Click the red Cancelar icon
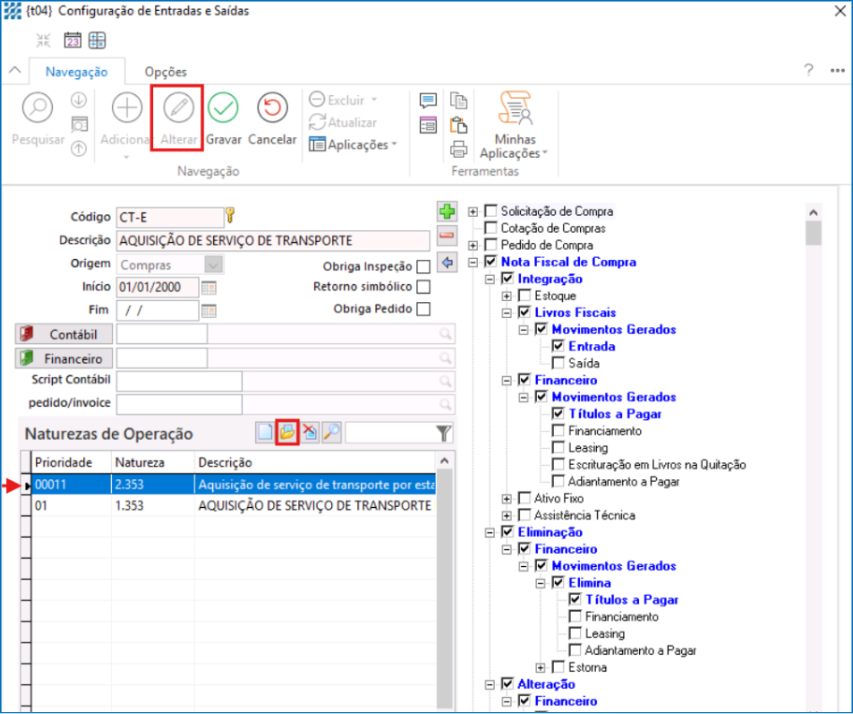This screenshot has height=714, width=853. click(272, 108)
